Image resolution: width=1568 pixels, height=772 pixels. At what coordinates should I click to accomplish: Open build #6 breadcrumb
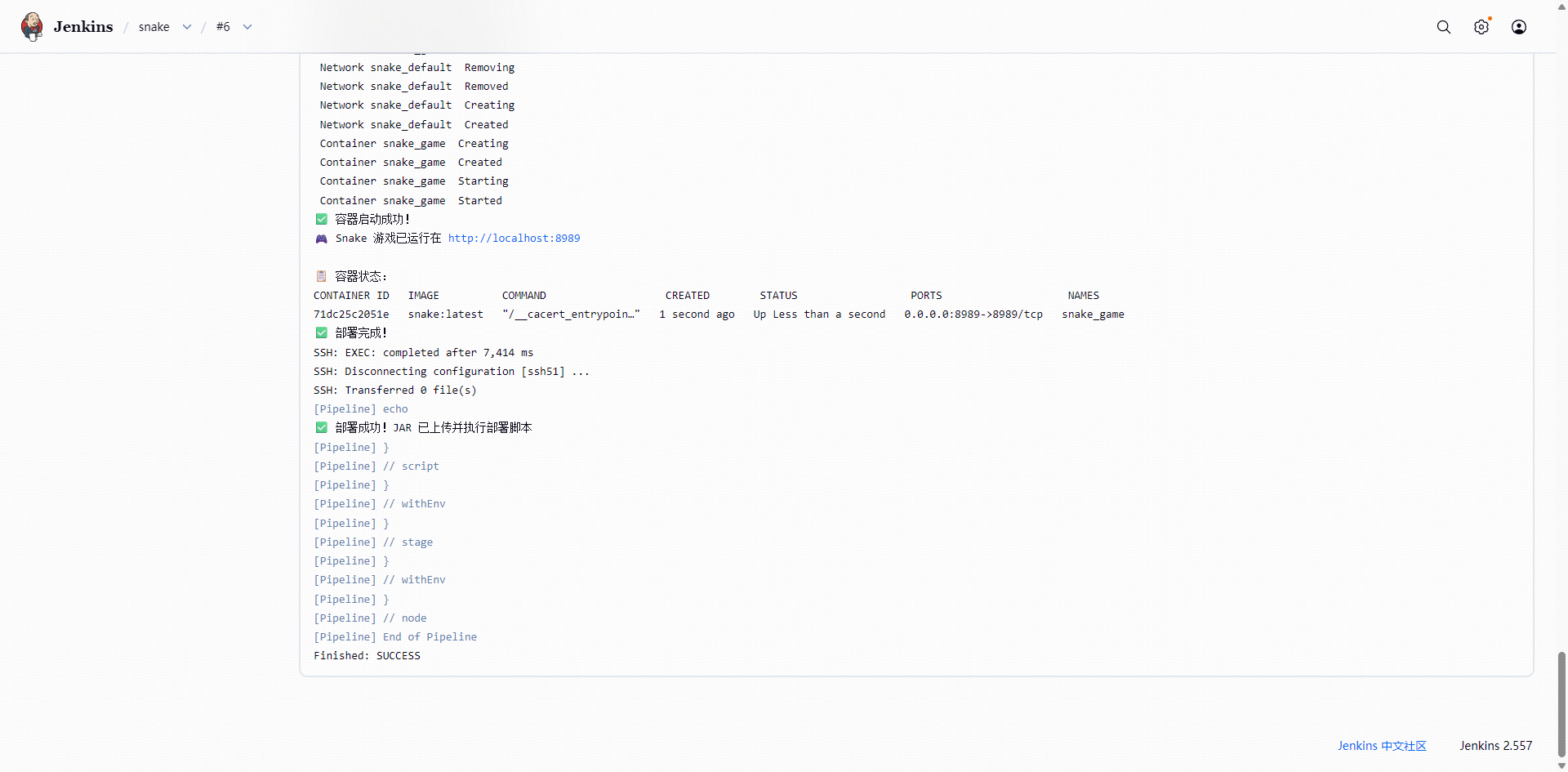(x=223, y=27)
